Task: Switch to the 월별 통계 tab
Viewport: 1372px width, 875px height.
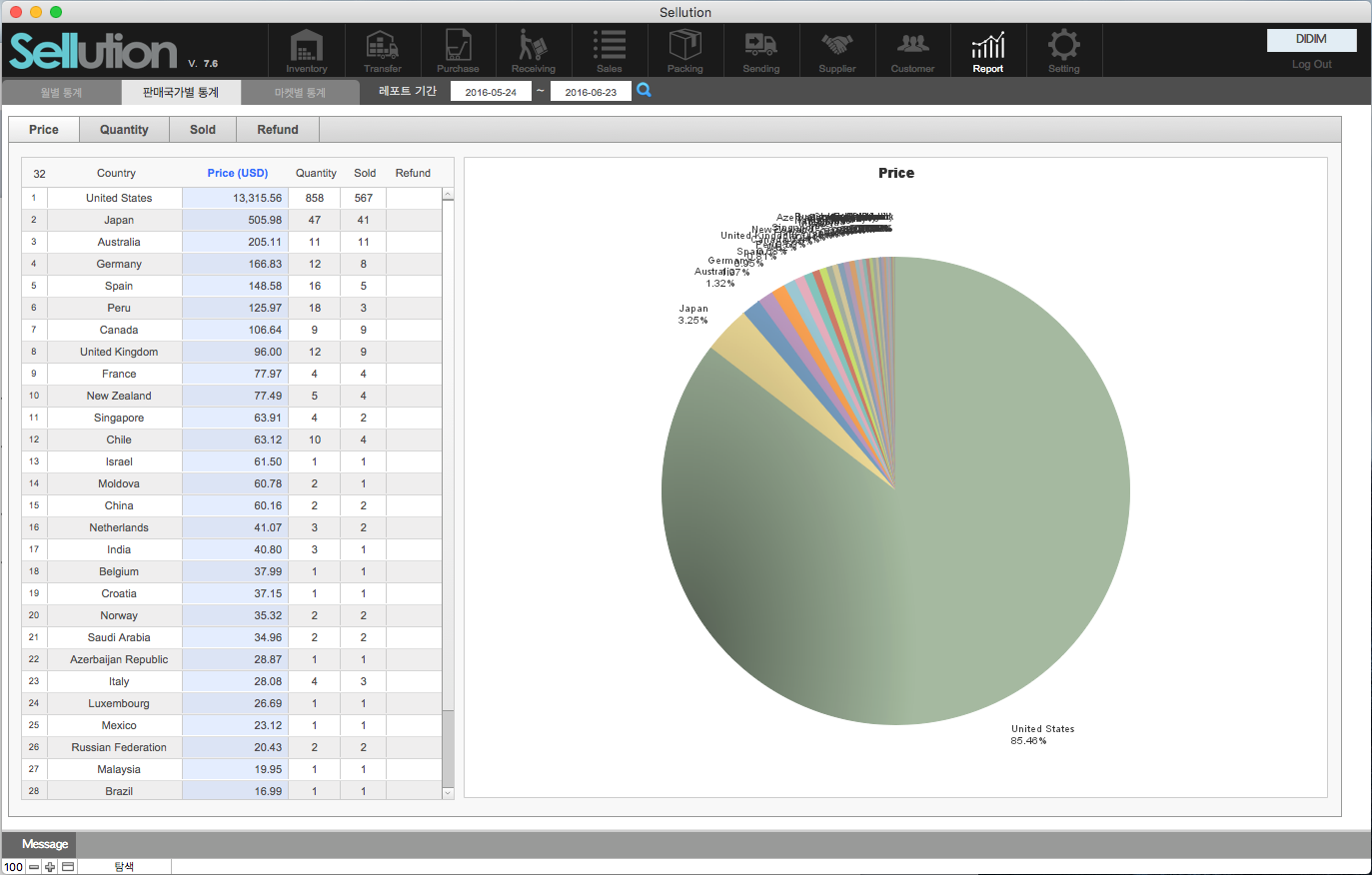Action: [x=61, y=93]
